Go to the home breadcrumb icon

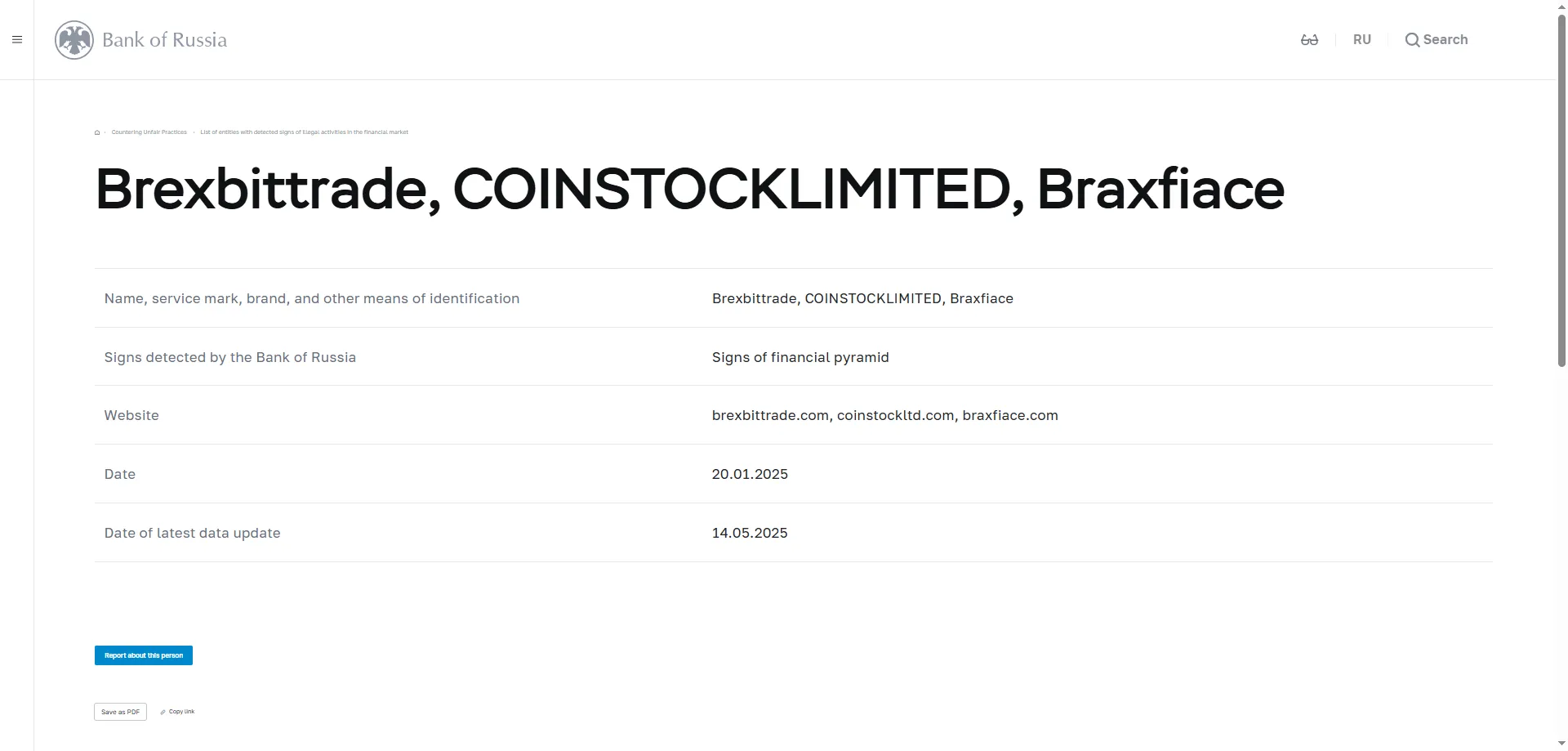tap(97, 132)
